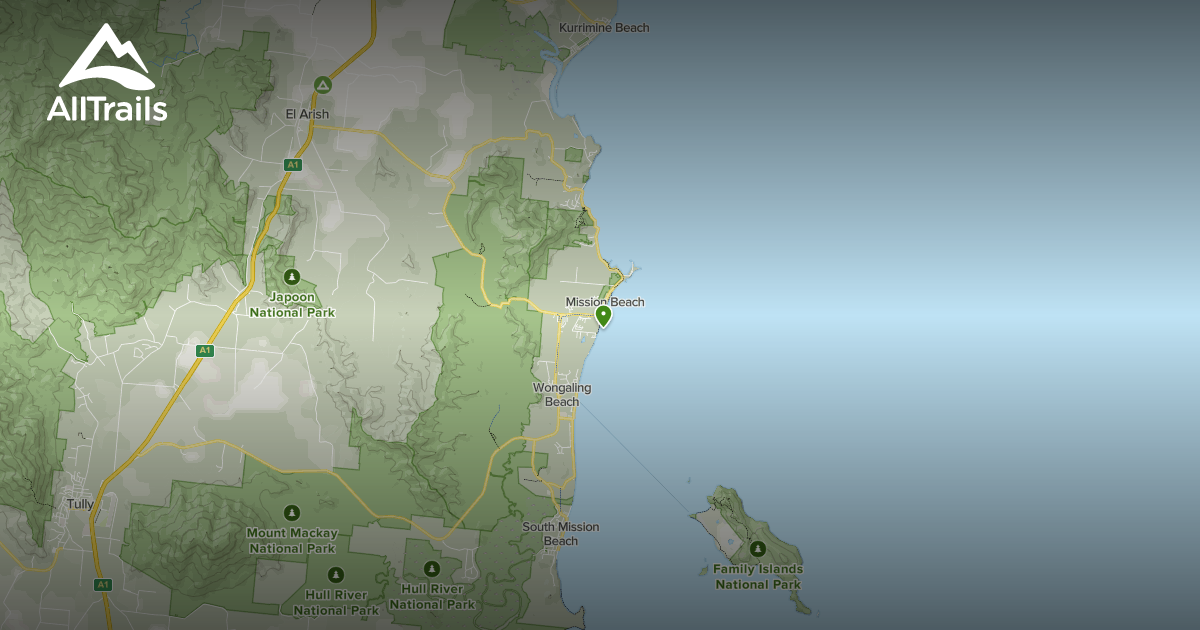
Task: Click the AllTrails mountain logo
Action: (x=106, y=56)
